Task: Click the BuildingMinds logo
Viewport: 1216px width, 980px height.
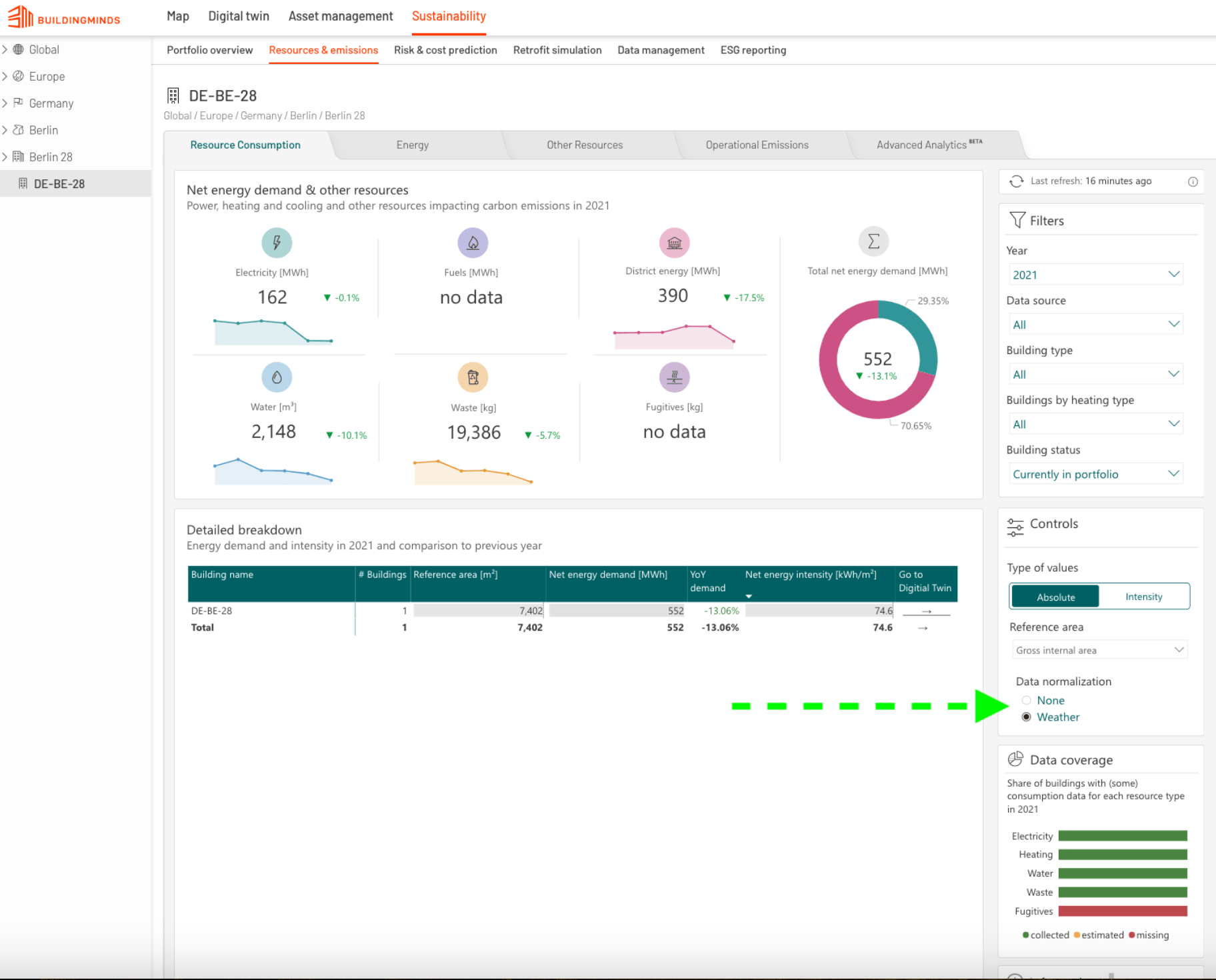Action: pyautogui.click(x=64, y=17)
